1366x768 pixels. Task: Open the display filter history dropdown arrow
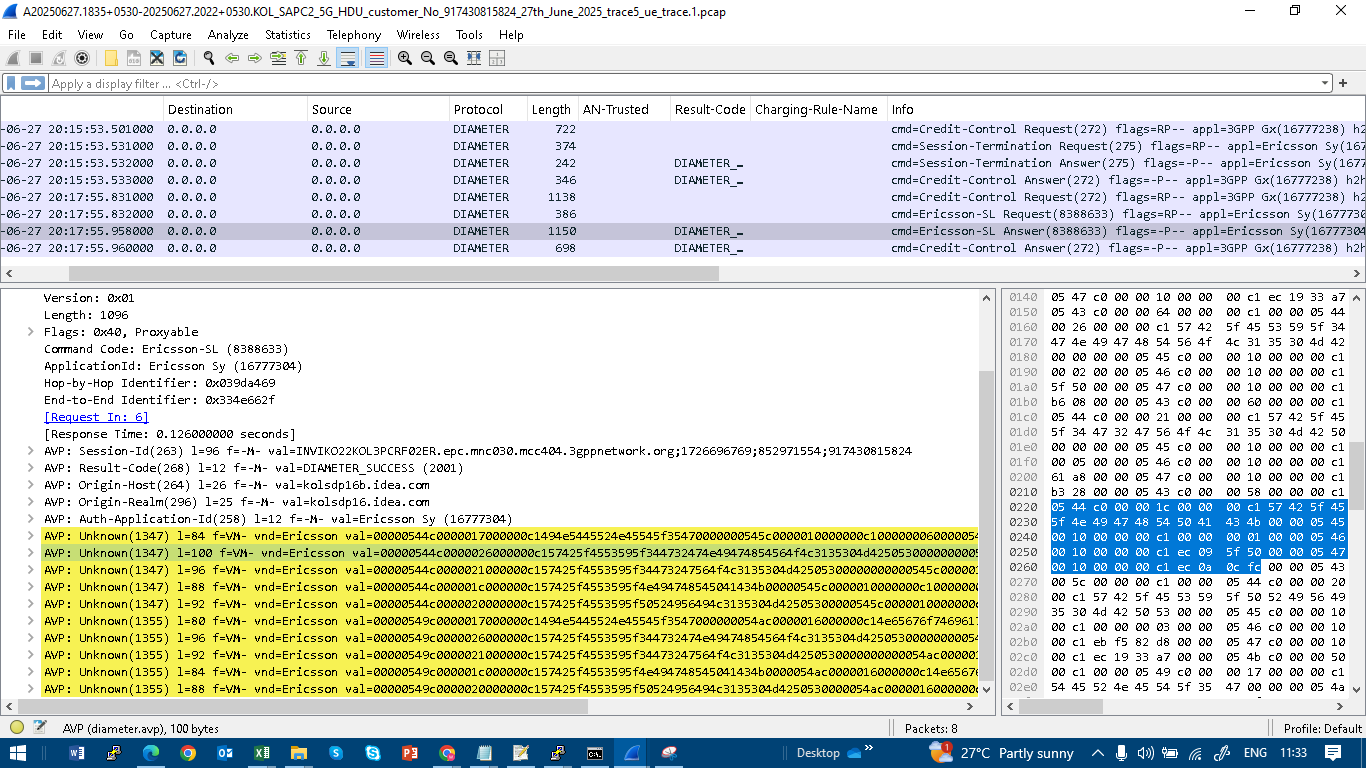[x=1326, y=83]
